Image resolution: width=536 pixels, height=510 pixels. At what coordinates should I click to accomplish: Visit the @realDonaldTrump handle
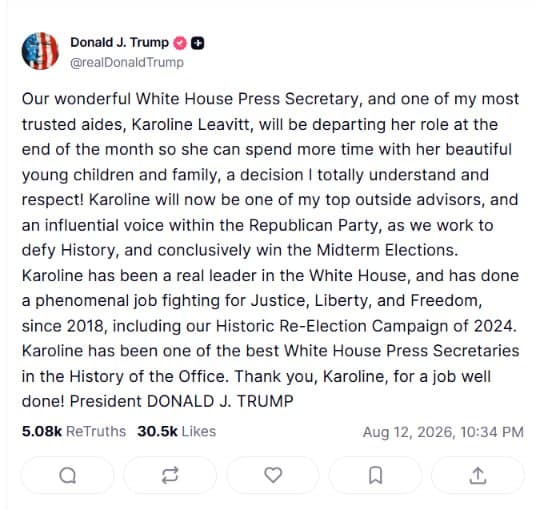[x=127, y=63]
